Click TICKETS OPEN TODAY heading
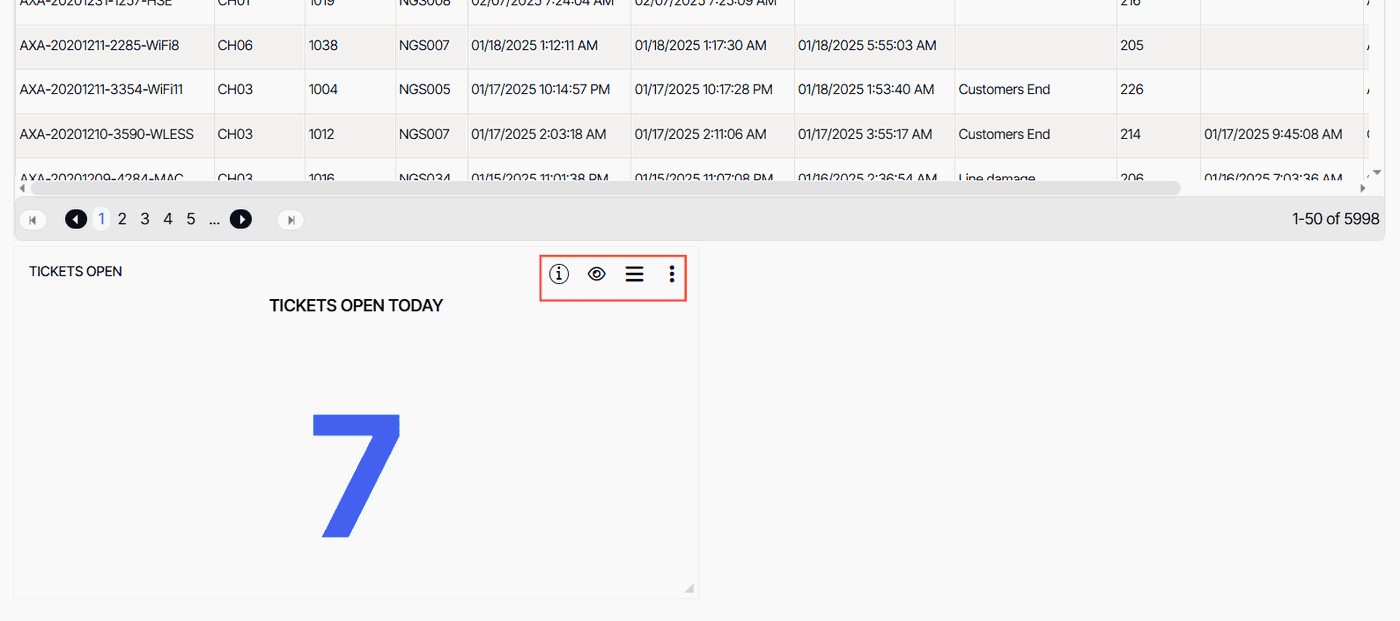 pos(356,306)
